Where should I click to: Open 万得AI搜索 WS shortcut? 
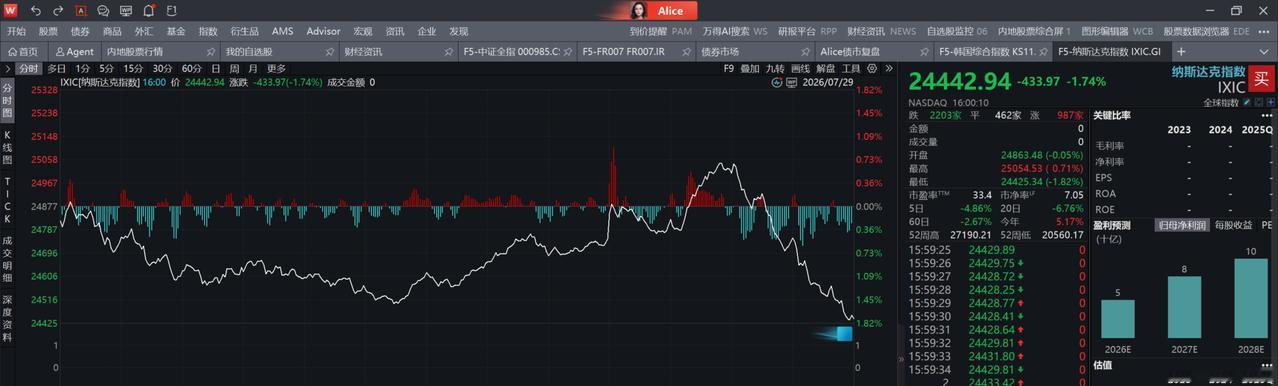tap(735, 31)
